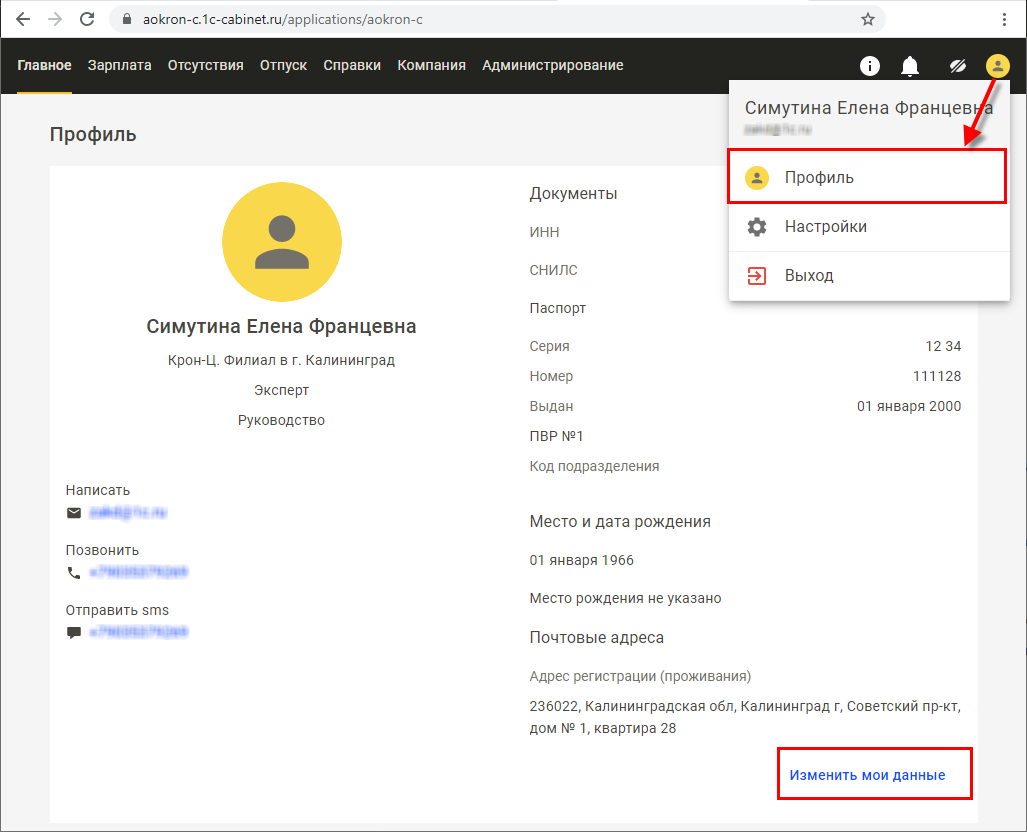Open Настройки from user menu

point(825,227)
